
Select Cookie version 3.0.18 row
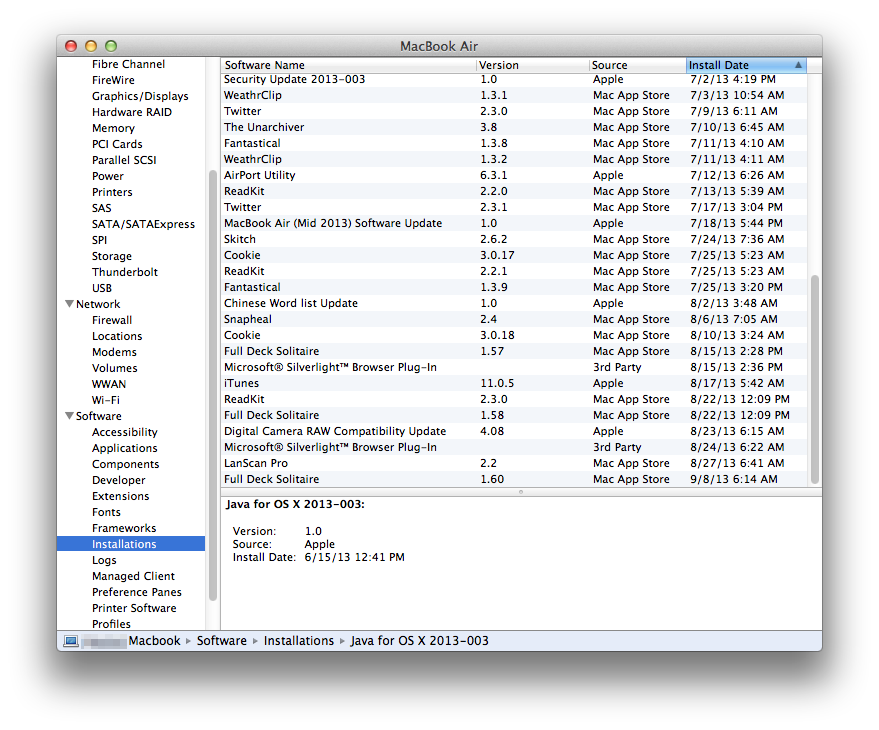(x=514, y=335)
